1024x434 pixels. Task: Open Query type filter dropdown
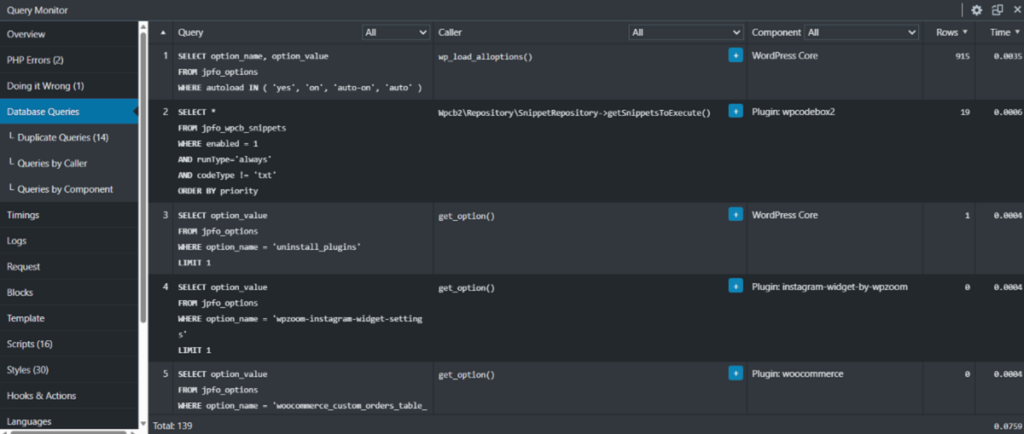pos(396,32)
